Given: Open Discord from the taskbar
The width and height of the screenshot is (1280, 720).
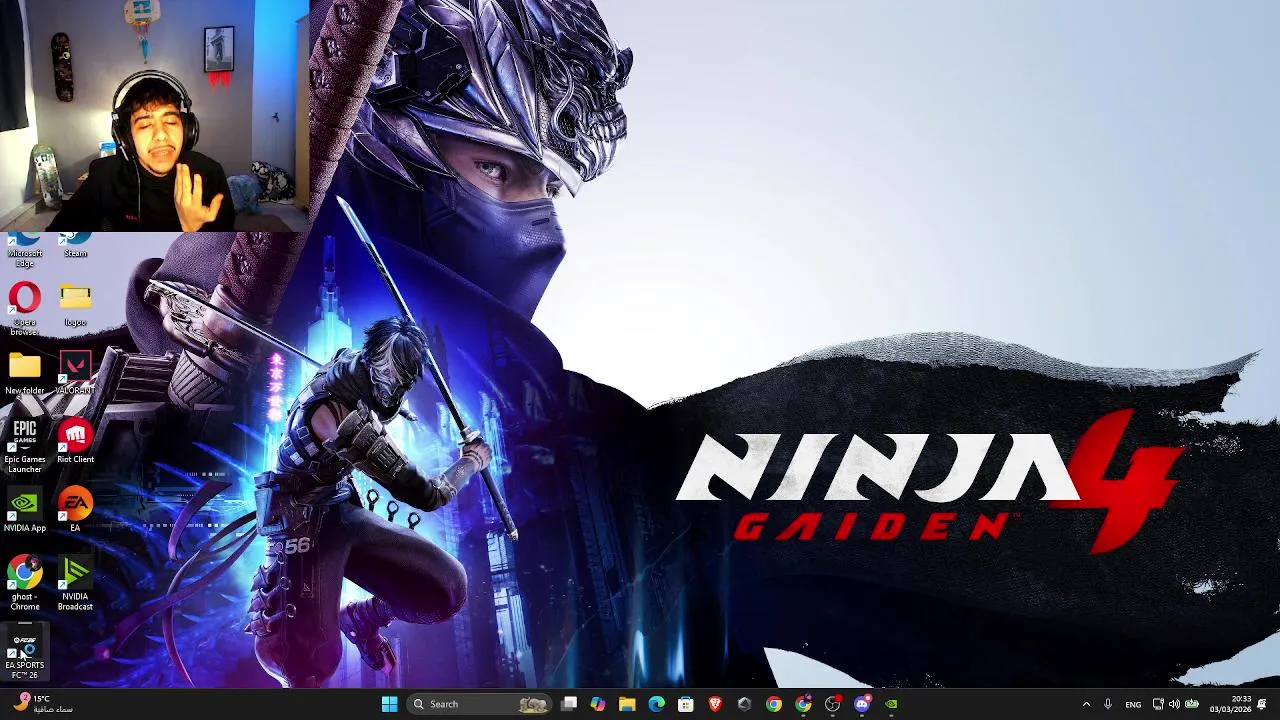Looking at the screenshot, I should click(x=862, y=704).
